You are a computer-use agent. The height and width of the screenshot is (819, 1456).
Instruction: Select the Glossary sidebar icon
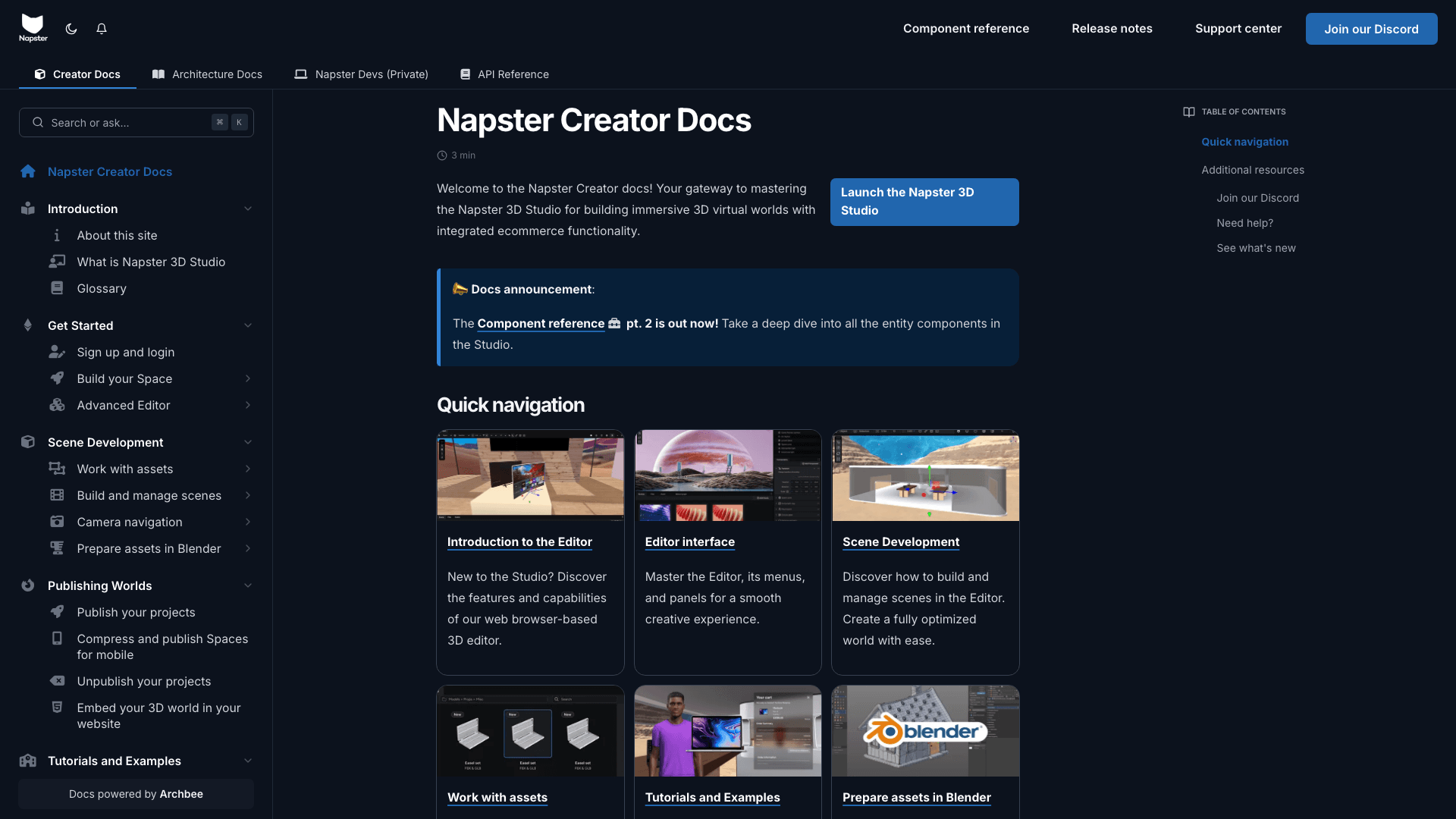pyautogui.click(x=58, y=288)
